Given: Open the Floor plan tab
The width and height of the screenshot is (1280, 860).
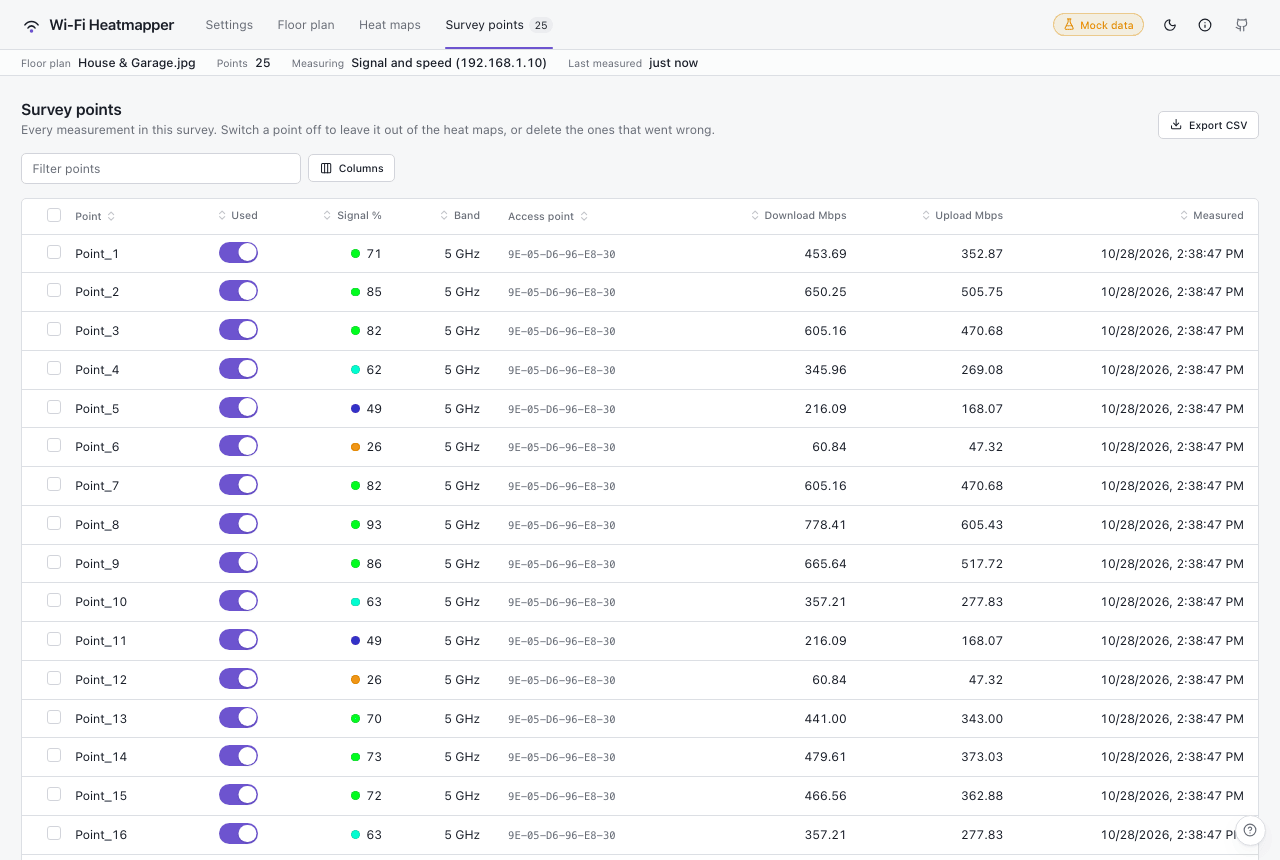Looking at the screenshot, I should [x=306, y=25].
